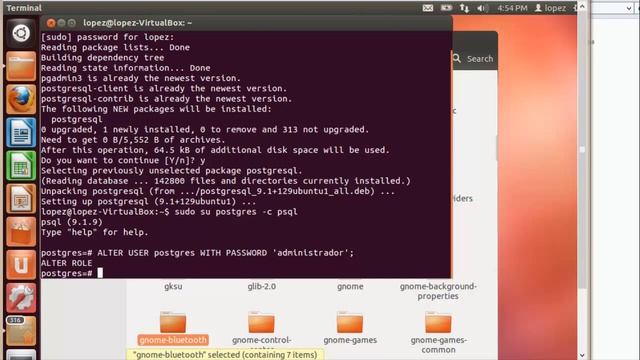The image size is (640, 360).
Task: Open Ubuntu Software Center launcher icon
Action: pyautogui.click(x=21, y=231)
